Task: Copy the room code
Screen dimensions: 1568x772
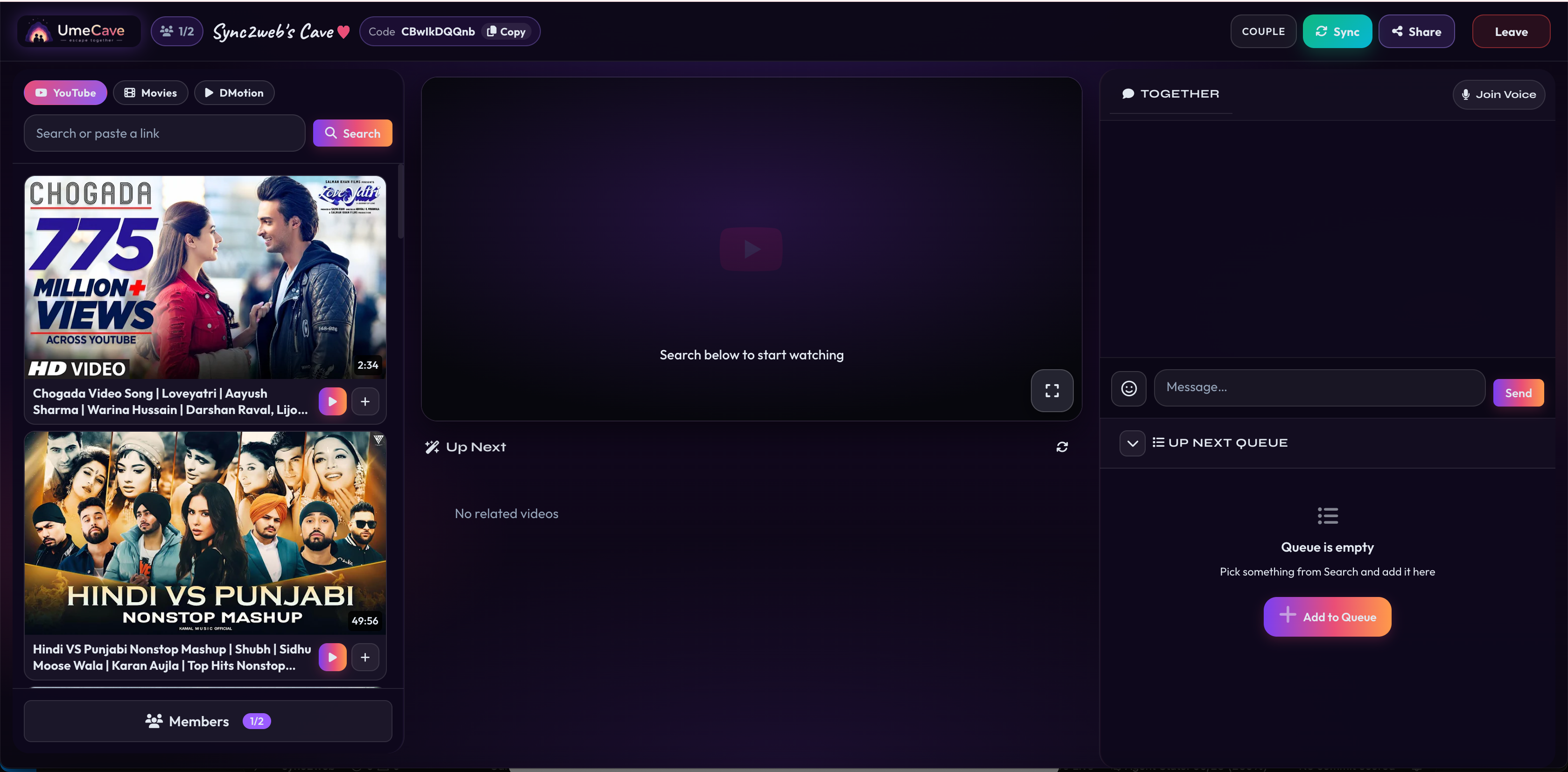Action: [506, 32]
